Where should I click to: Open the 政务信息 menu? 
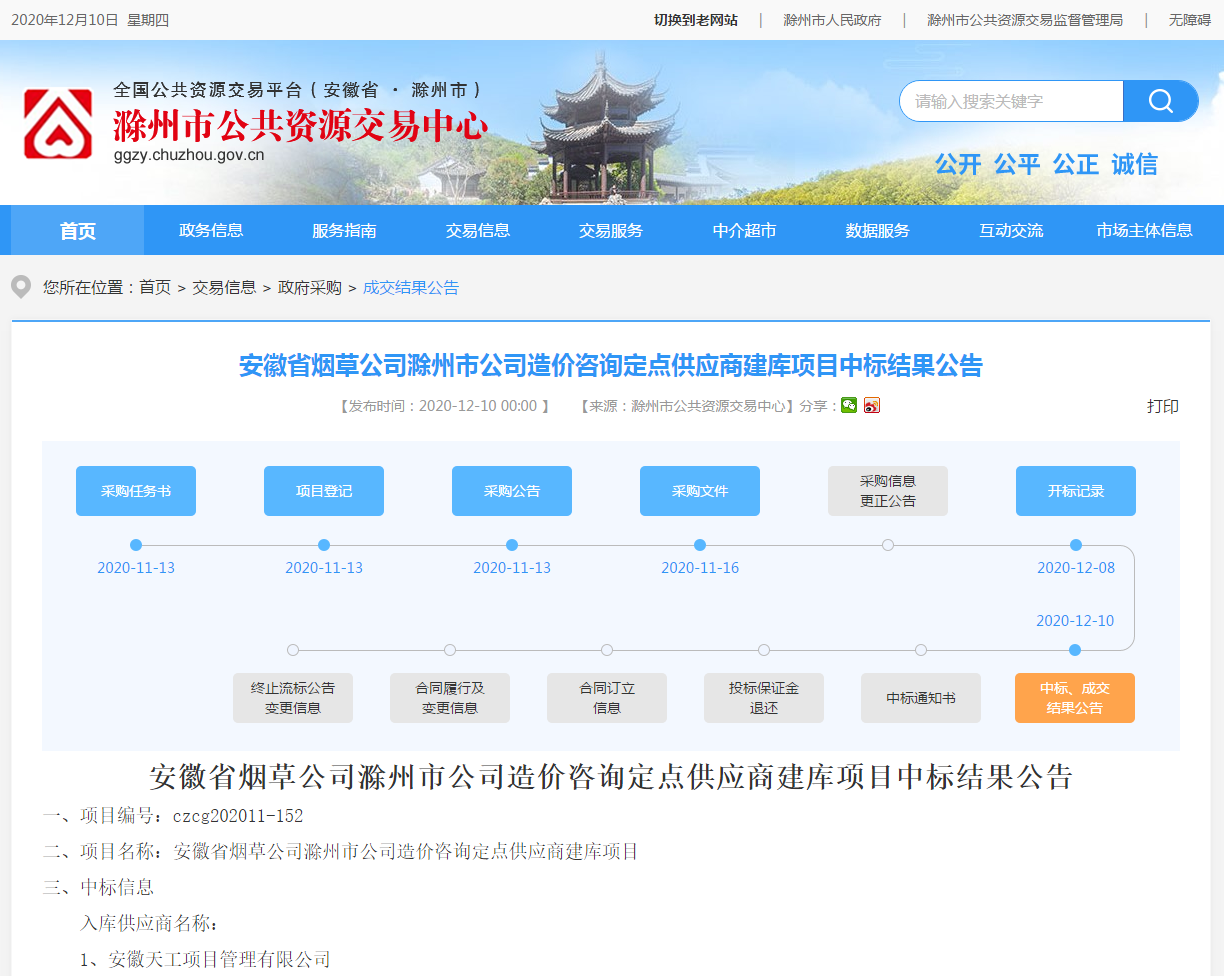211,230
